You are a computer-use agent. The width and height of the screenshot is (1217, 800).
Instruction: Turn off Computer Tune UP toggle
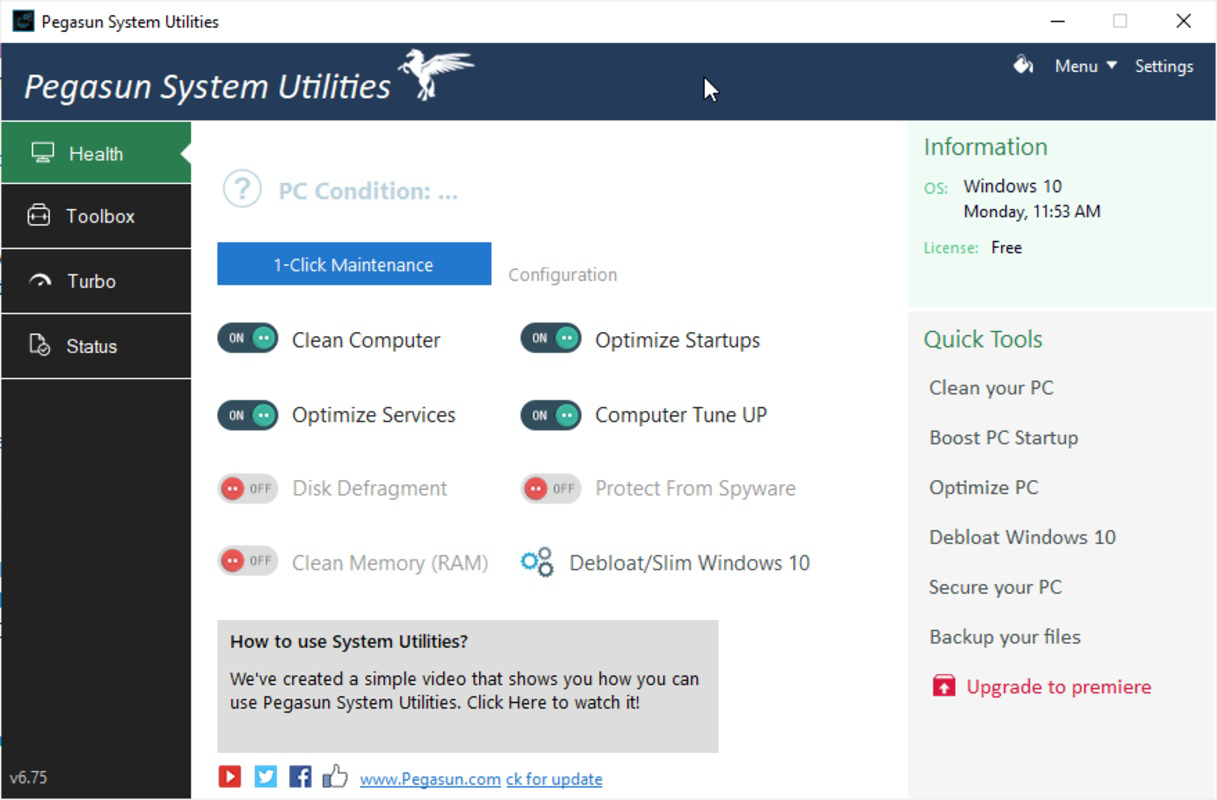pyautogui.click(x=551, y=414)
